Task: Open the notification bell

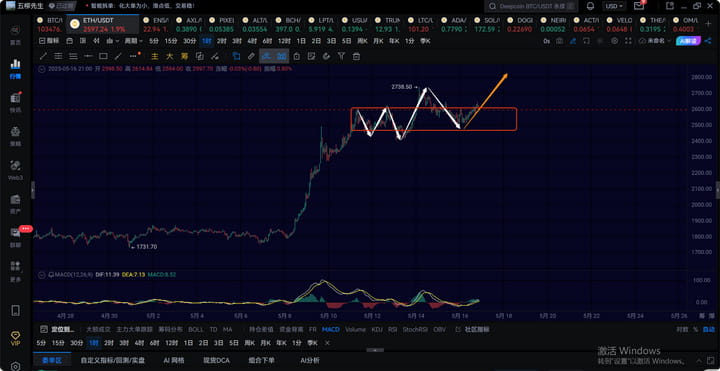Action: point(591,6)
